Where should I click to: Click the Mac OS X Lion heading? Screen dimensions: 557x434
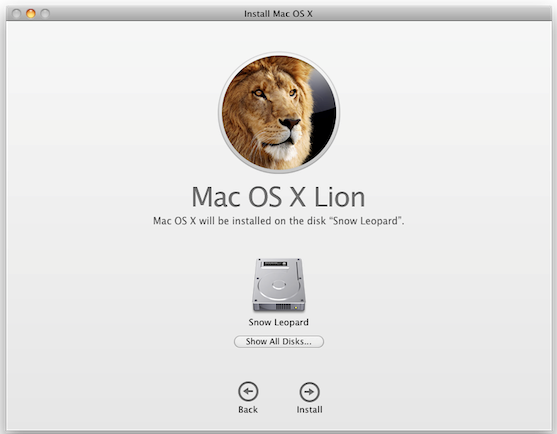278,197
